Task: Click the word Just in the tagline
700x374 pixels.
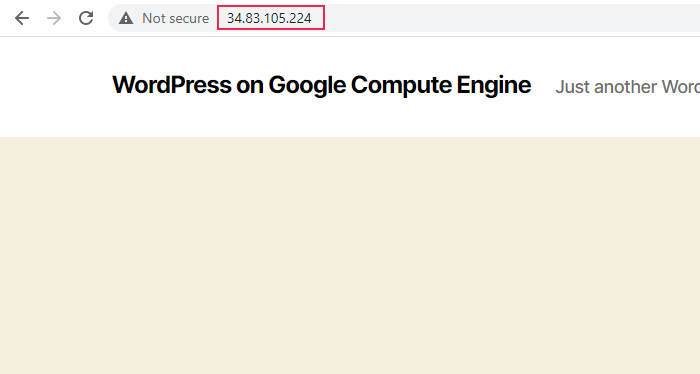Action: [572, 87]
